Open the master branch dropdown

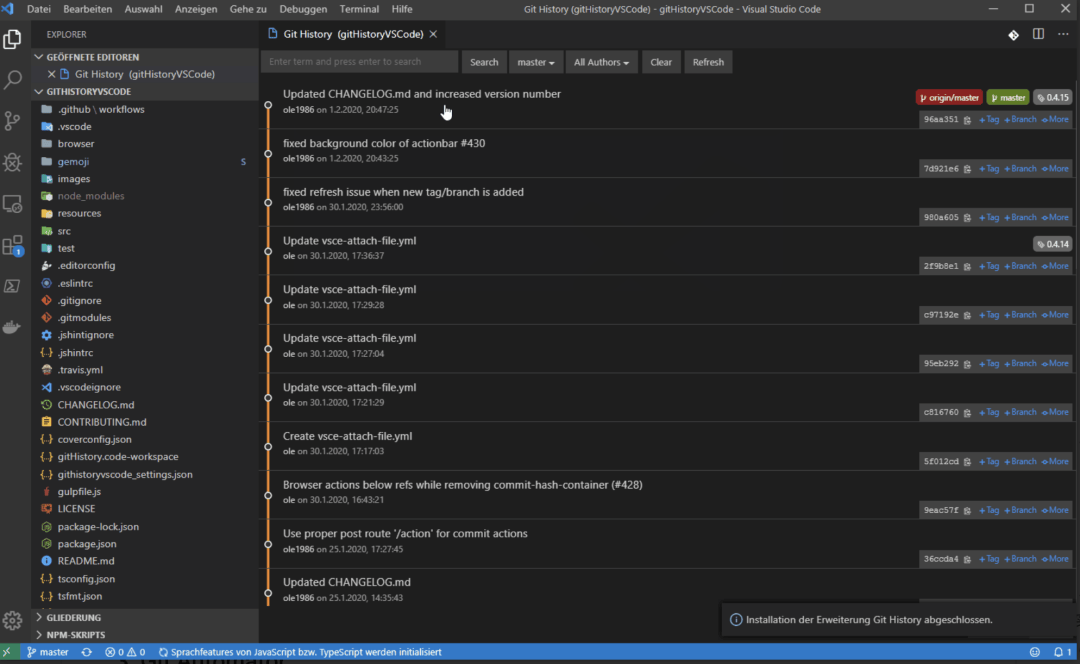click(x=535, y=62)
